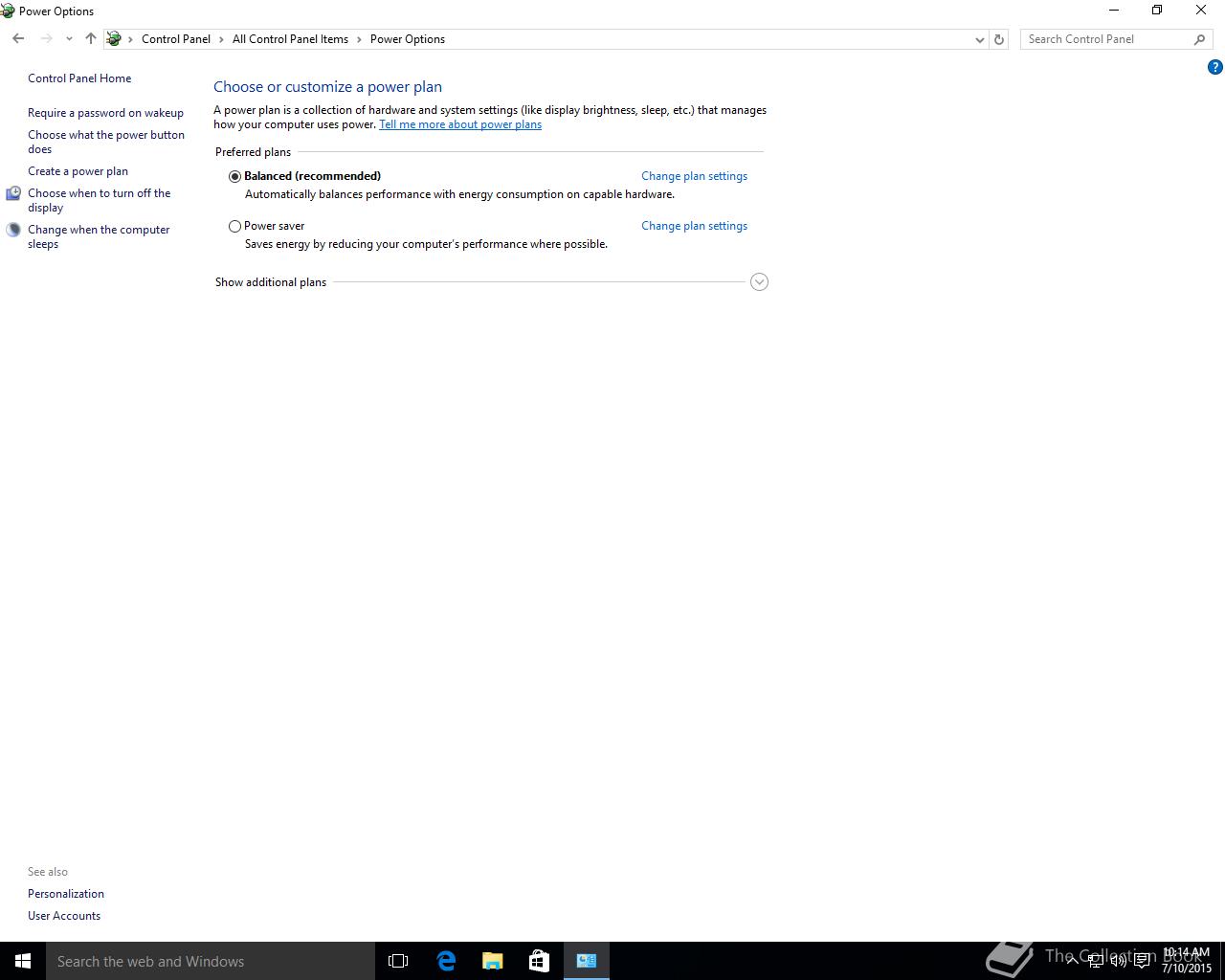Open the blue Help question mark
The height and width of the screenshot is (980, 1225).
tap(1215, 67)
